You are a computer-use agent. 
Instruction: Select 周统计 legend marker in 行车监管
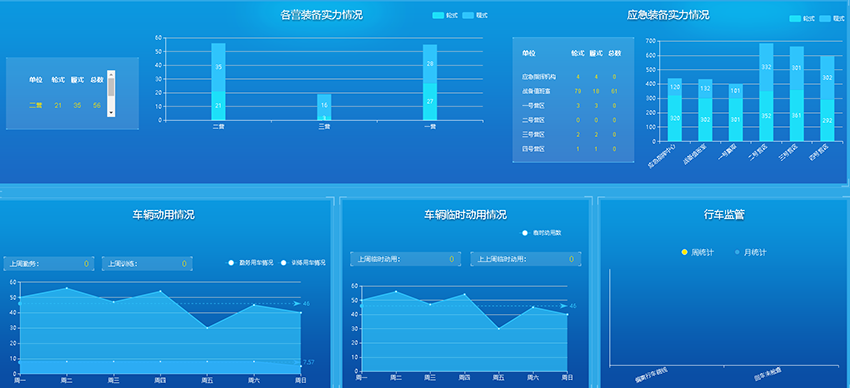click(684, 253)
